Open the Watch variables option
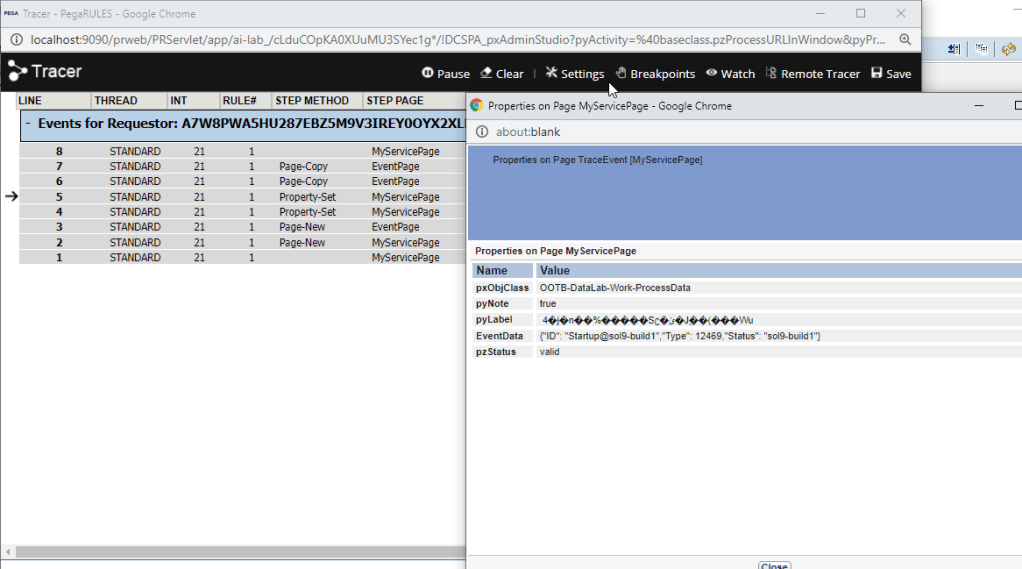The width and height of the screenshot is (1022, 569). pyautogui.click(x=730, y=74)
